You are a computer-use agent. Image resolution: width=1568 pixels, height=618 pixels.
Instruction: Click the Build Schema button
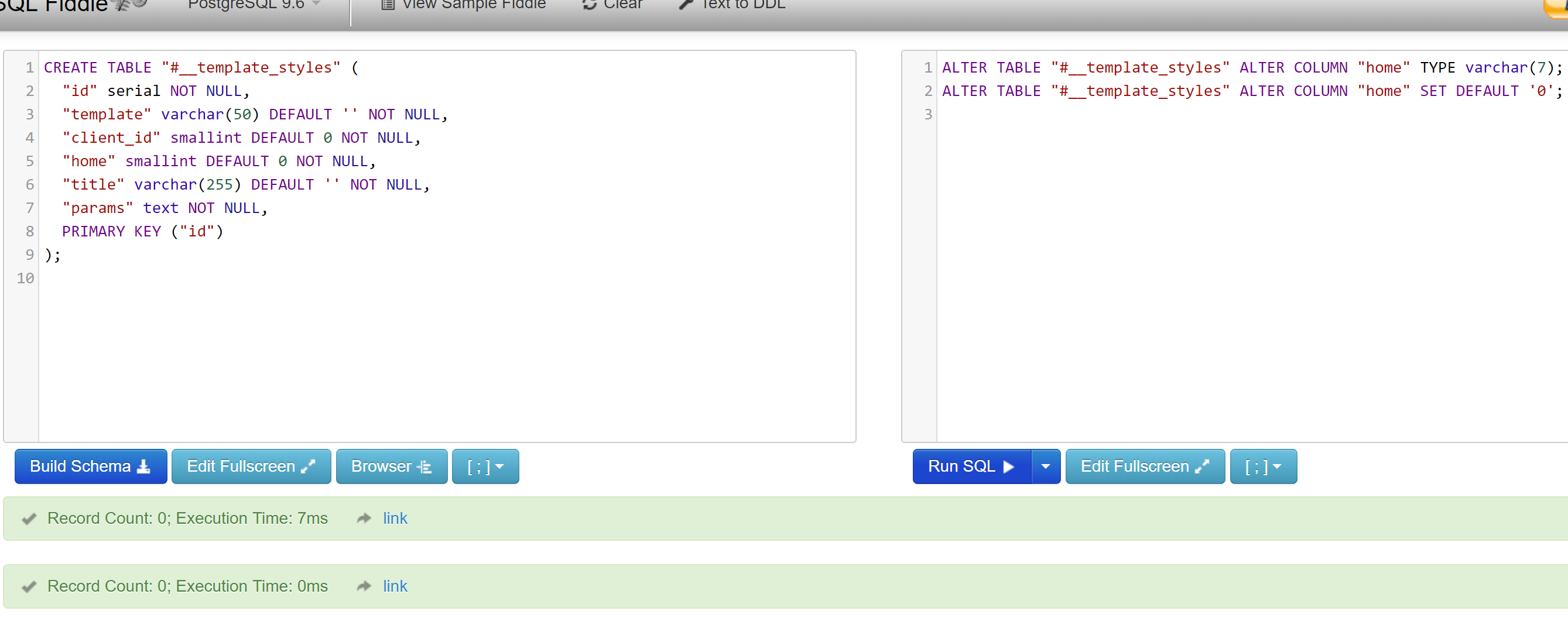coord(90,466)
